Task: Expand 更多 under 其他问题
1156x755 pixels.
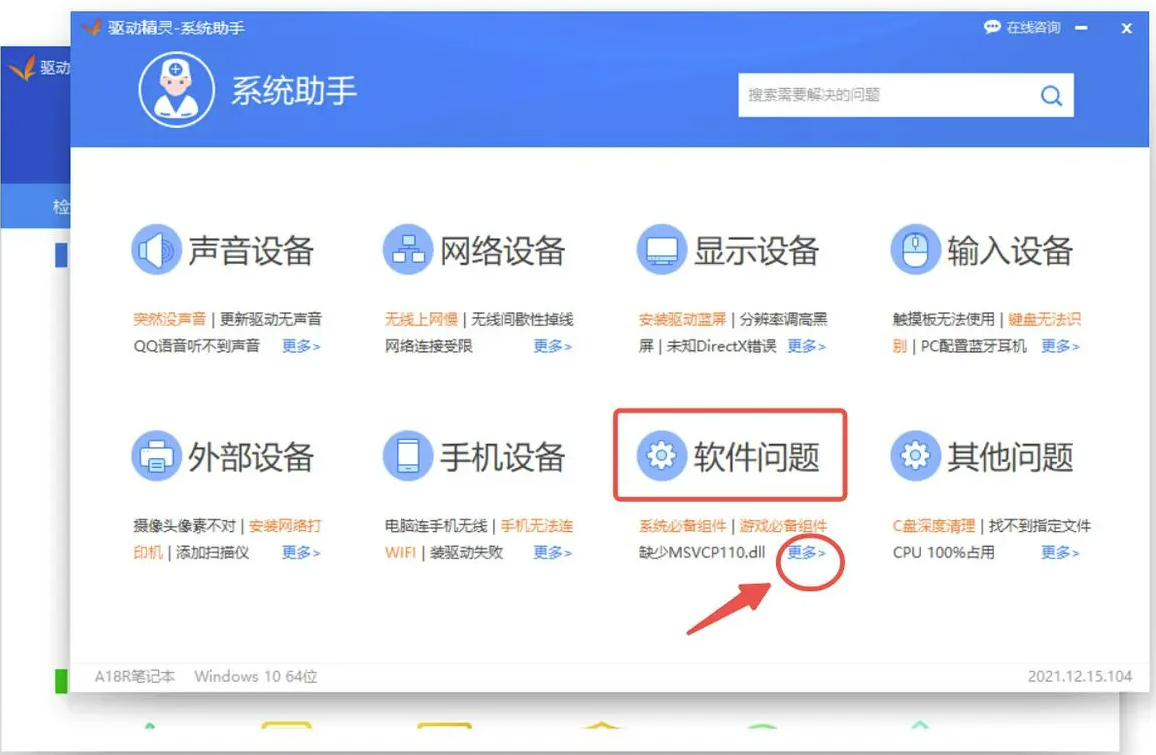Action: tap(1060, 552)
